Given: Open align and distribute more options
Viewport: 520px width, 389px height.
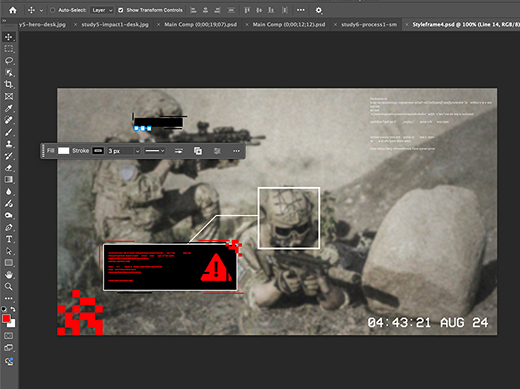Looking at the screenshot, I should coord(301,10).
